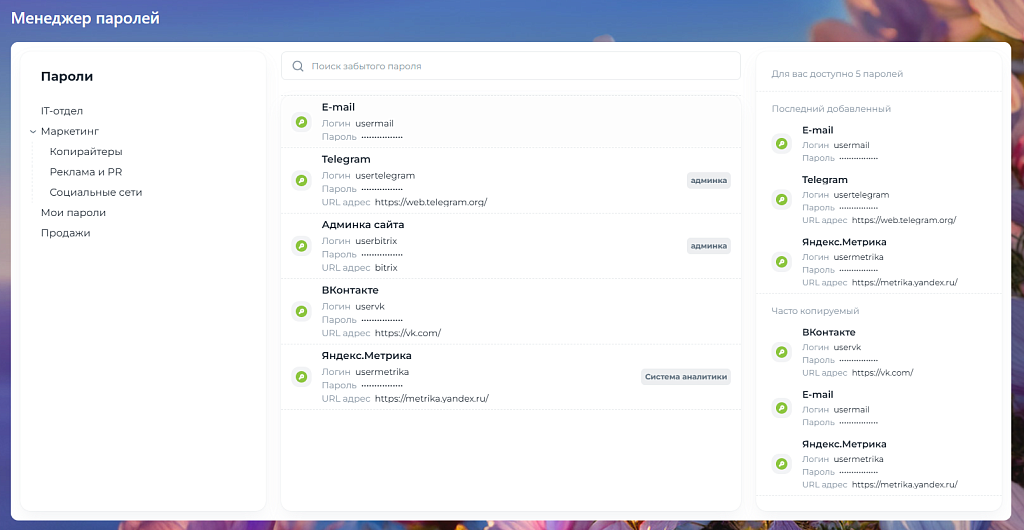Open the Продажи folder
1024x530 pixels.
(x=66, y=233)
